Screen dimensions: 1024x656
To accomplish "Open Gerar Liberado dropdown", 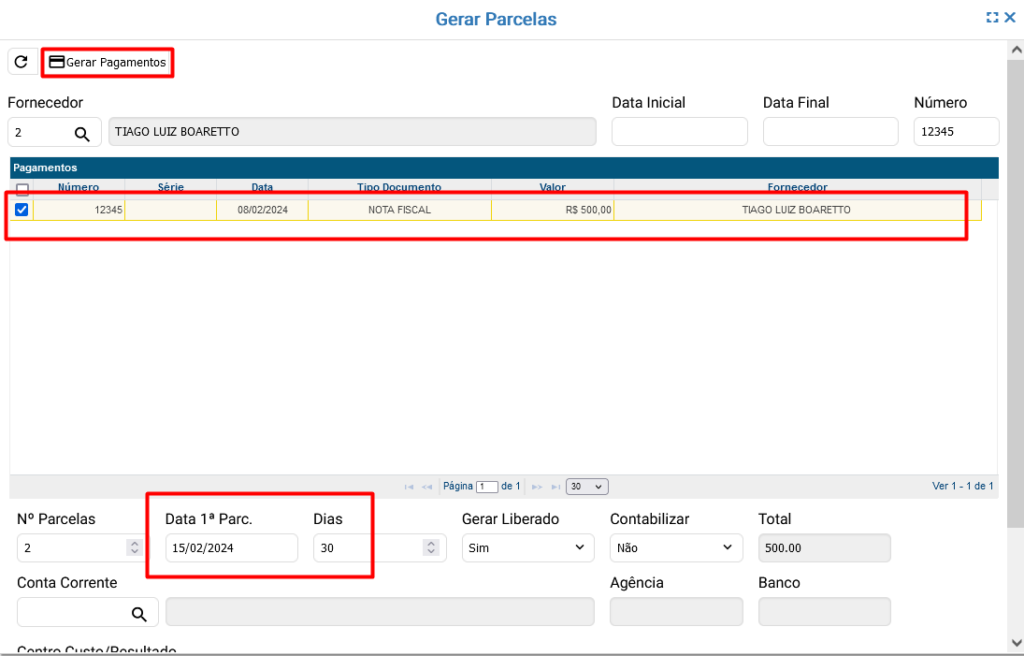I will pos(527,548).
